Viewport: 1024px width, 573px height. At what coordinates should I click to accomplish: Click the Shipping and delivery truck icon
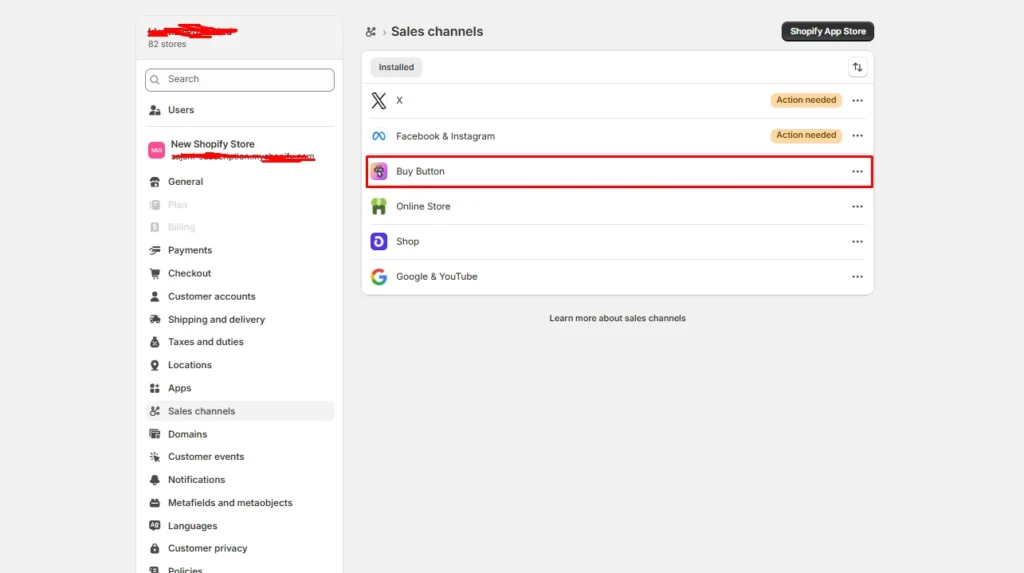[x=155, y=319]
